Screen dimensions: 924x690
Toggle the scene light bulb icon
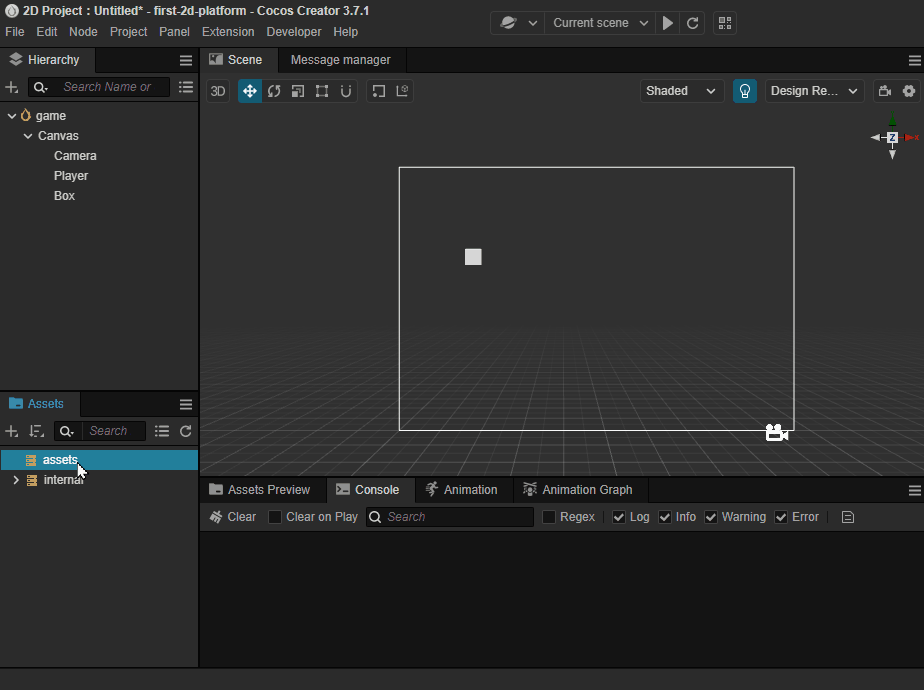coord(745,91)
